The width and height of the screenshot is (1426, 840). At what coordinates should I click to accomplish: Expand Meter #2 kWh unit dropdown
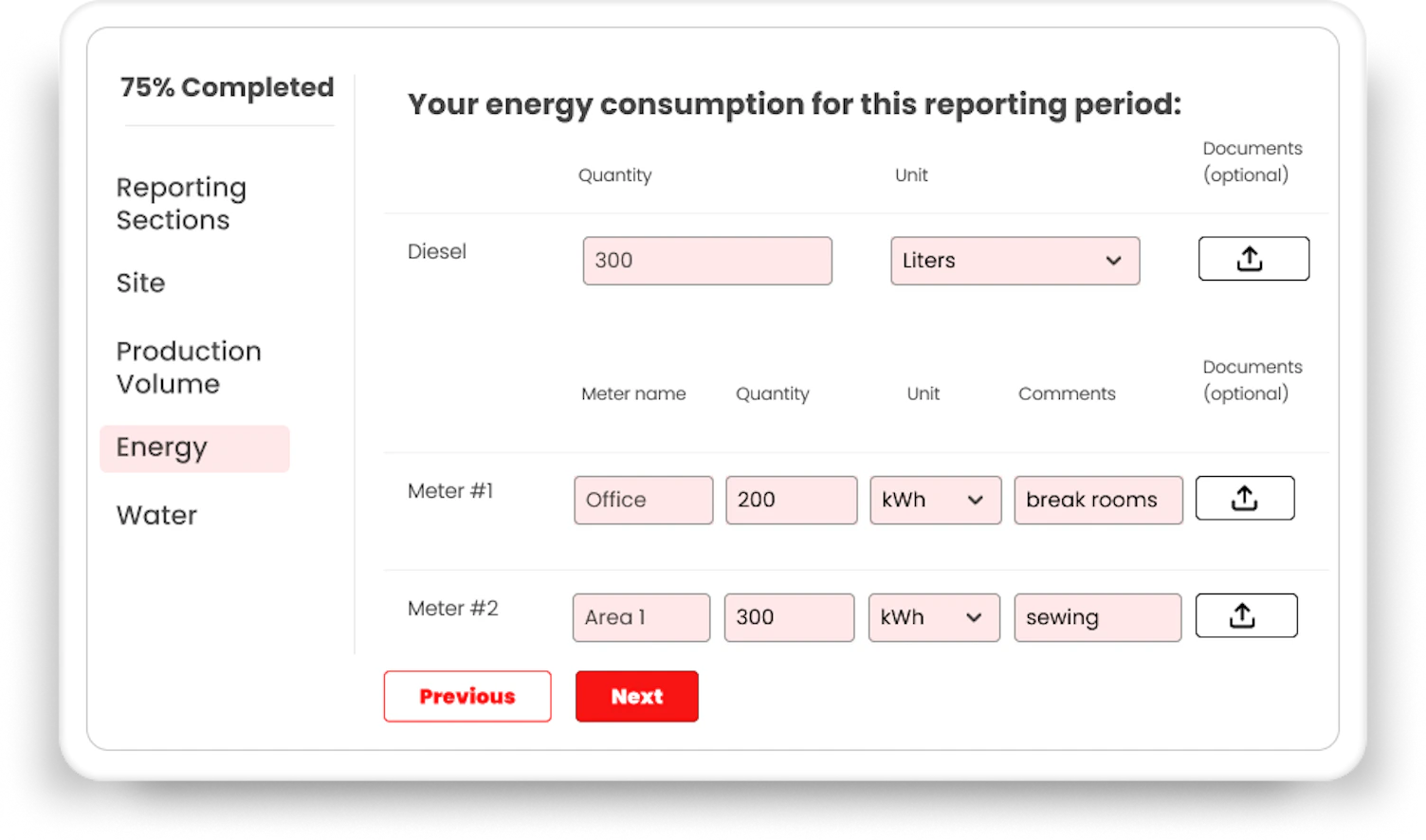(x=933, y=617)
